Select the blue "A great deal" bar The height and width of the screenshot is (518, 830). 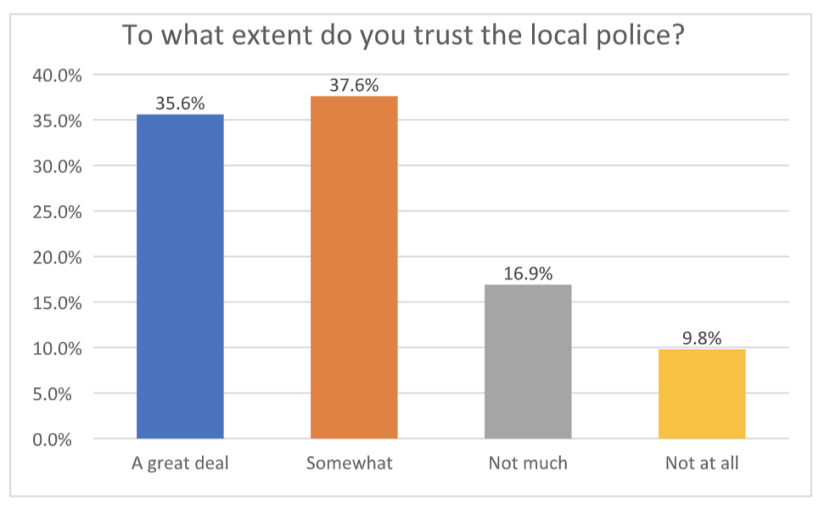[x=180, y=276]
